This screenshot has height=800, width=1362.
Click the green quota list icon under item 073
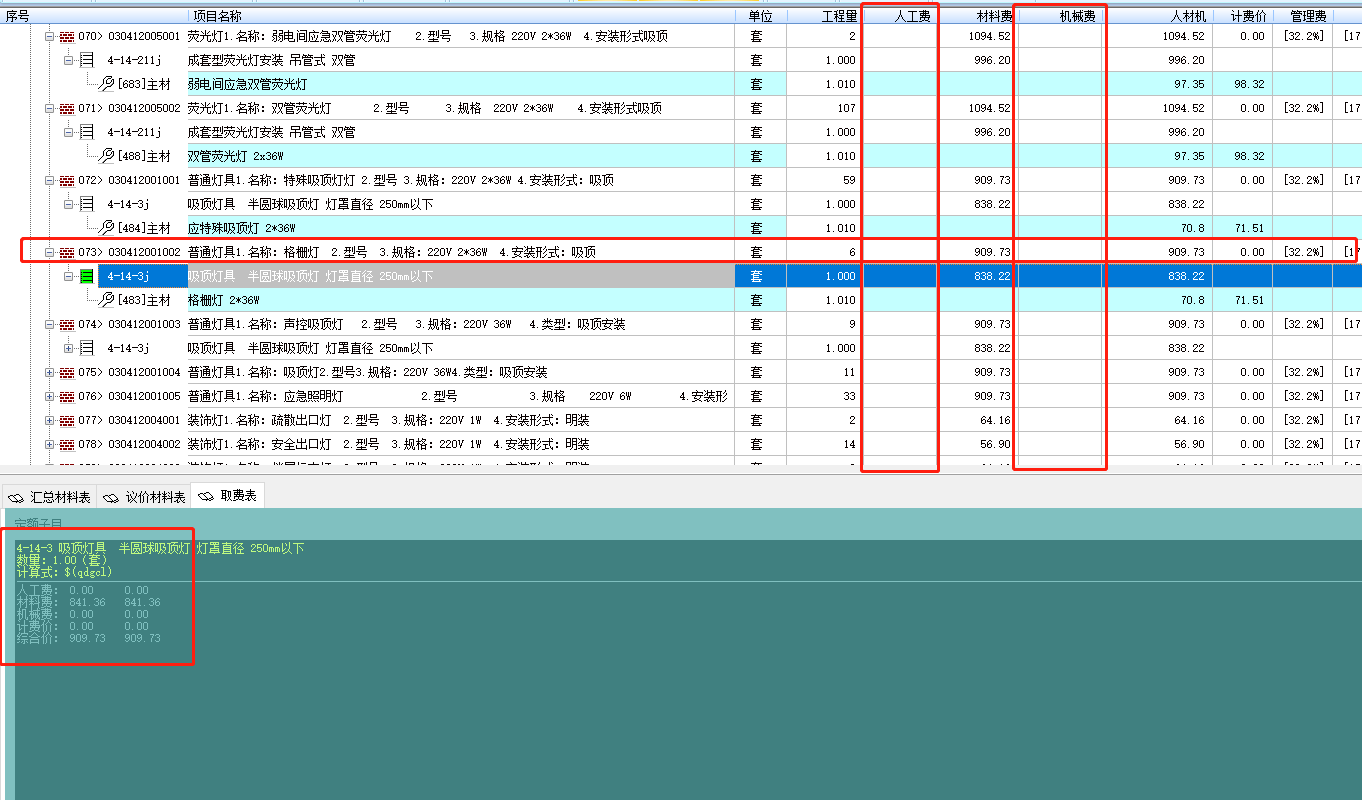pyautogui.click(x=87, y=276)
